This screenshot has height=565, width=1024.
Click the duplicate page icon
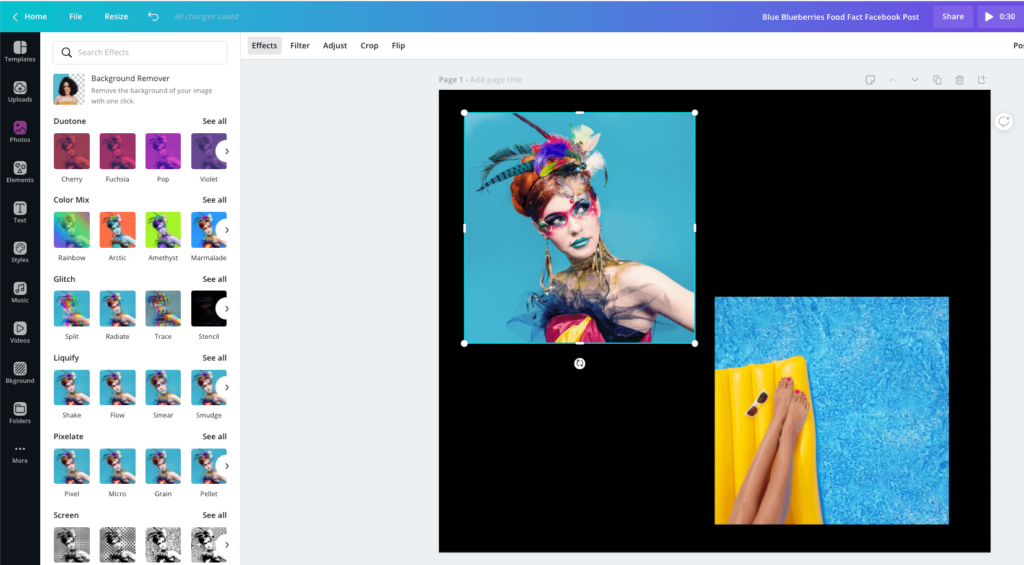click(937, 80)
